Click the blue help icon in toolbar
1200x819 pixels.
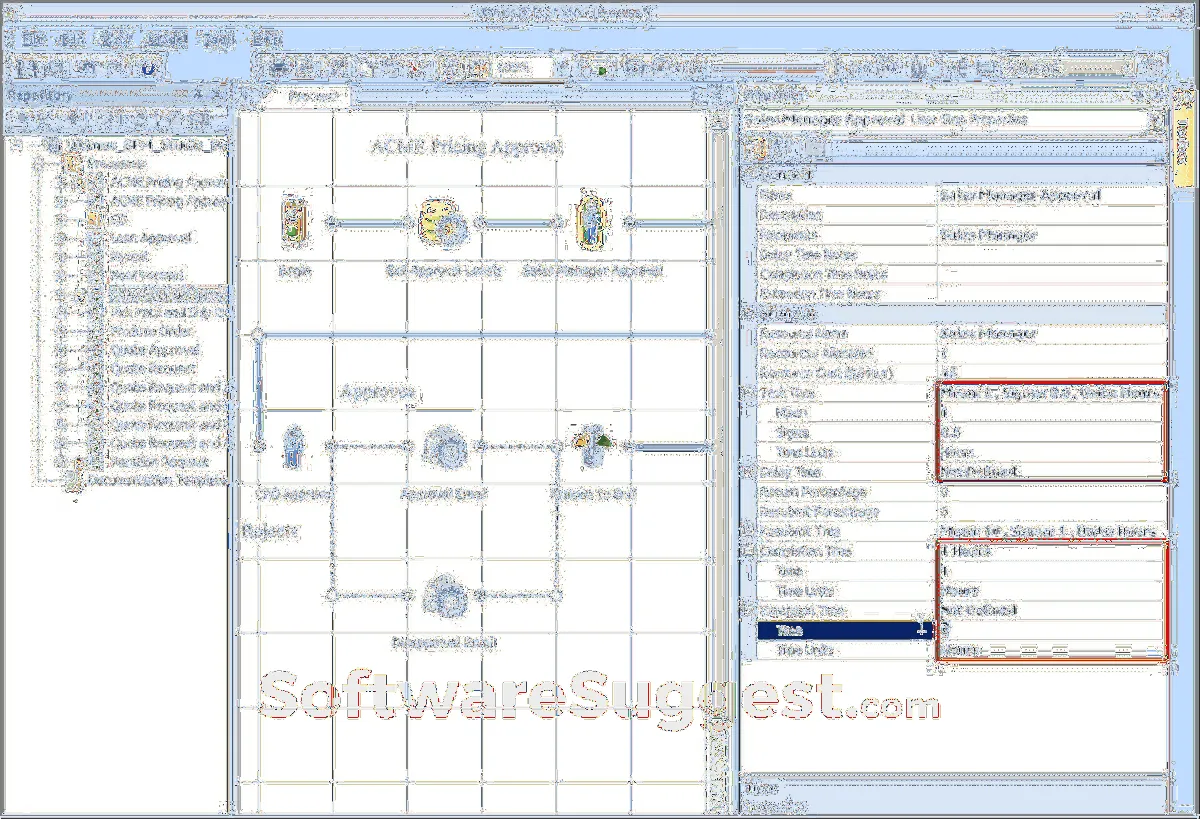[148, 69]
